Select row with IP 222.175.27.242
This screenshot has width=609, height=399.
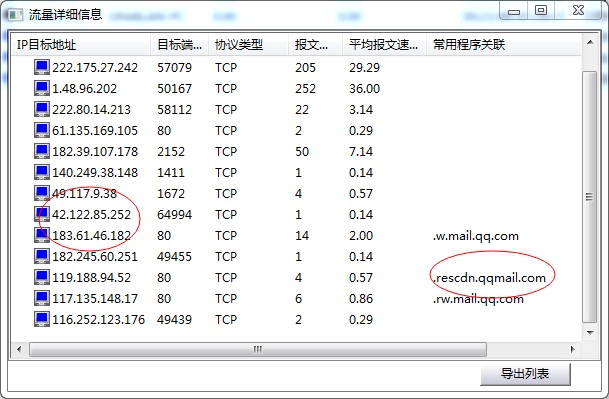[296, 67]
